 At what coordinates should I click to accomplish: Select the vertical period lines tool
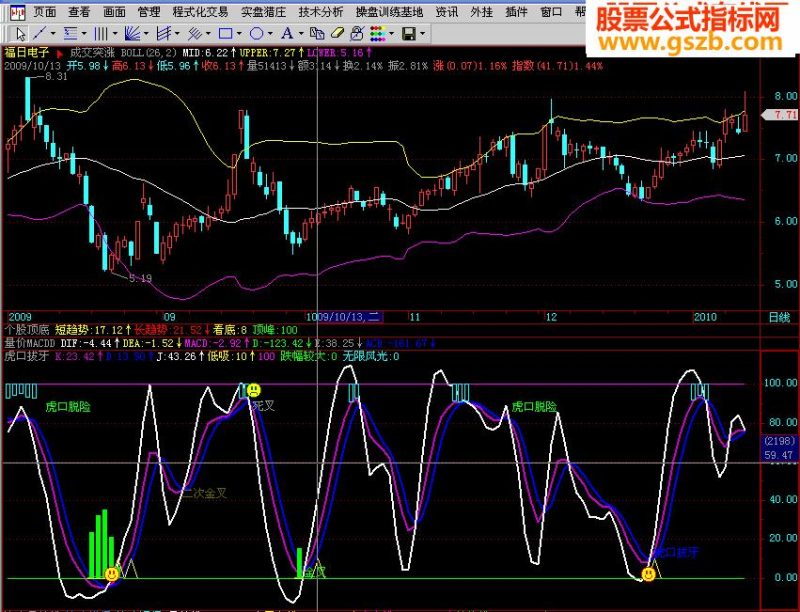101,34
